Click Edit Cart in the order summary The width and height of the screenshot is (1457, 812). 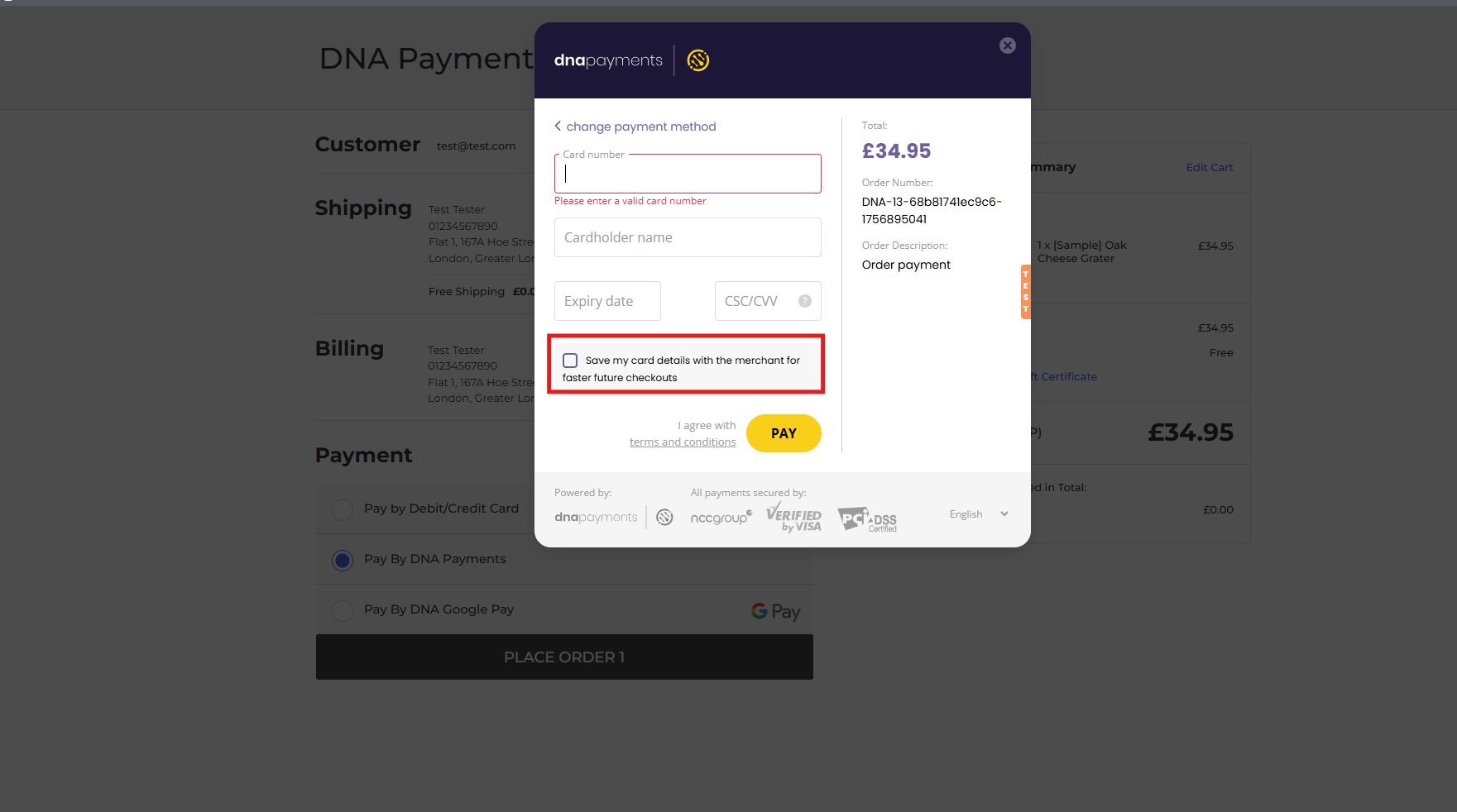[1209, 167]
